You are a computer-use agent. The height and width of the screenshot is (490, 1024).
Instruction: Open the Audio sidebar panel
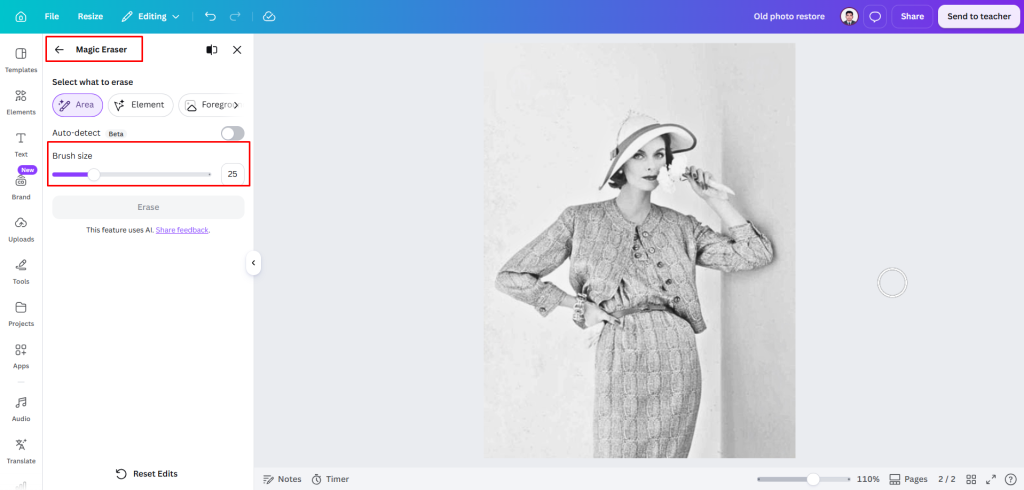click(21, 409)
